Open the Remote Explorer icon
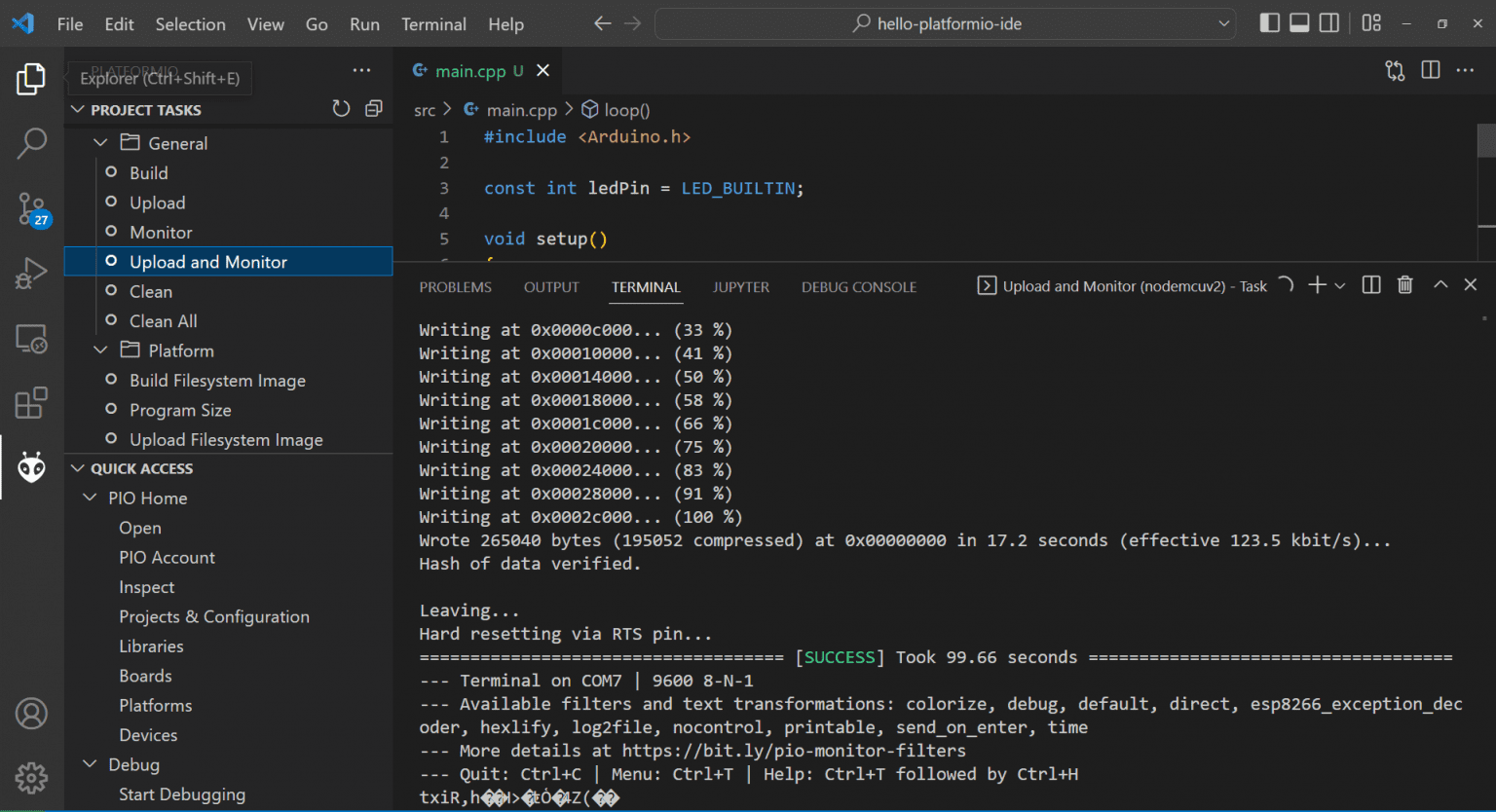The height and width of the screenshot is (812, 1496). [31, 338]
